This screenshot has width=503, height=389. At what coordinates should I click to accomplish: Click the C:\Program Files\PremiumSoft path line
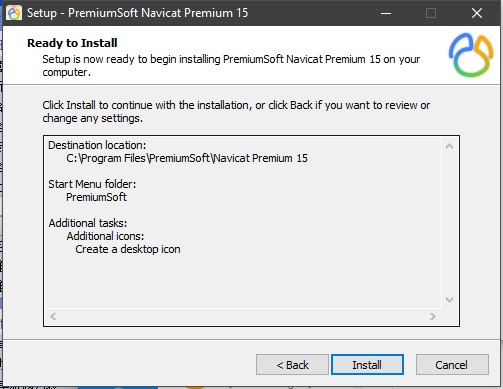(x=187, y=158)
